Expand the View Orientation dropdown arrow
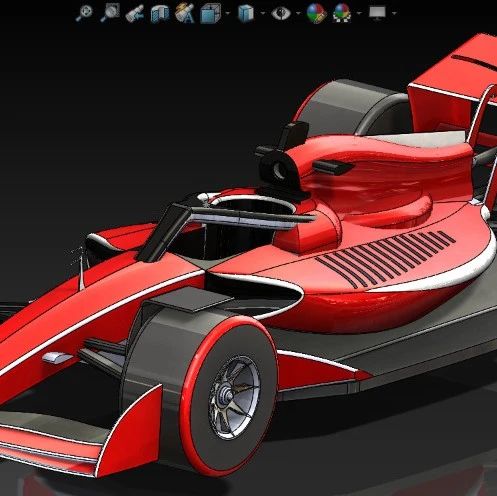This screenshot has width=497, height=496. pos(228,13)
